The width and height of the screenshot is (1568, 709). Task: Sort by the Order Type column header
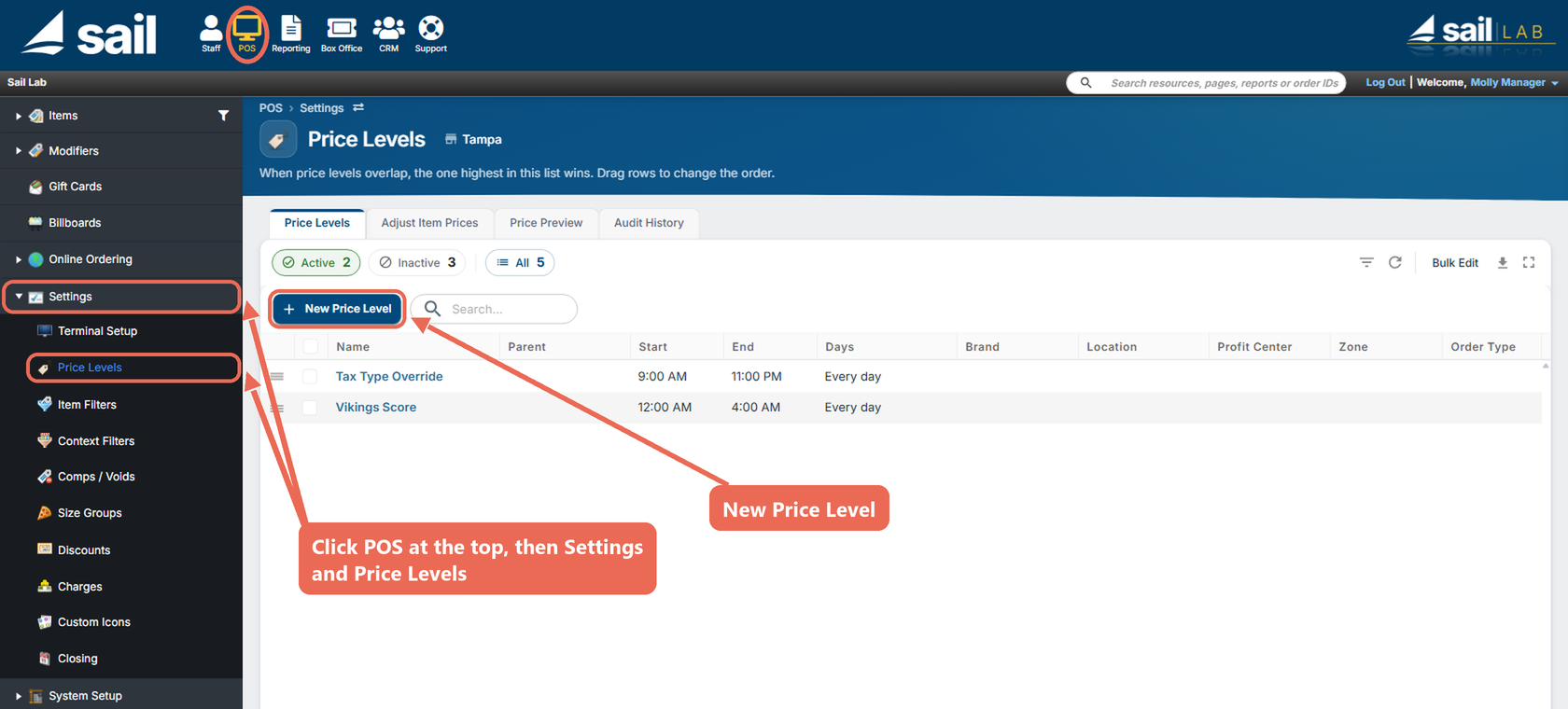coord(1483,347)
